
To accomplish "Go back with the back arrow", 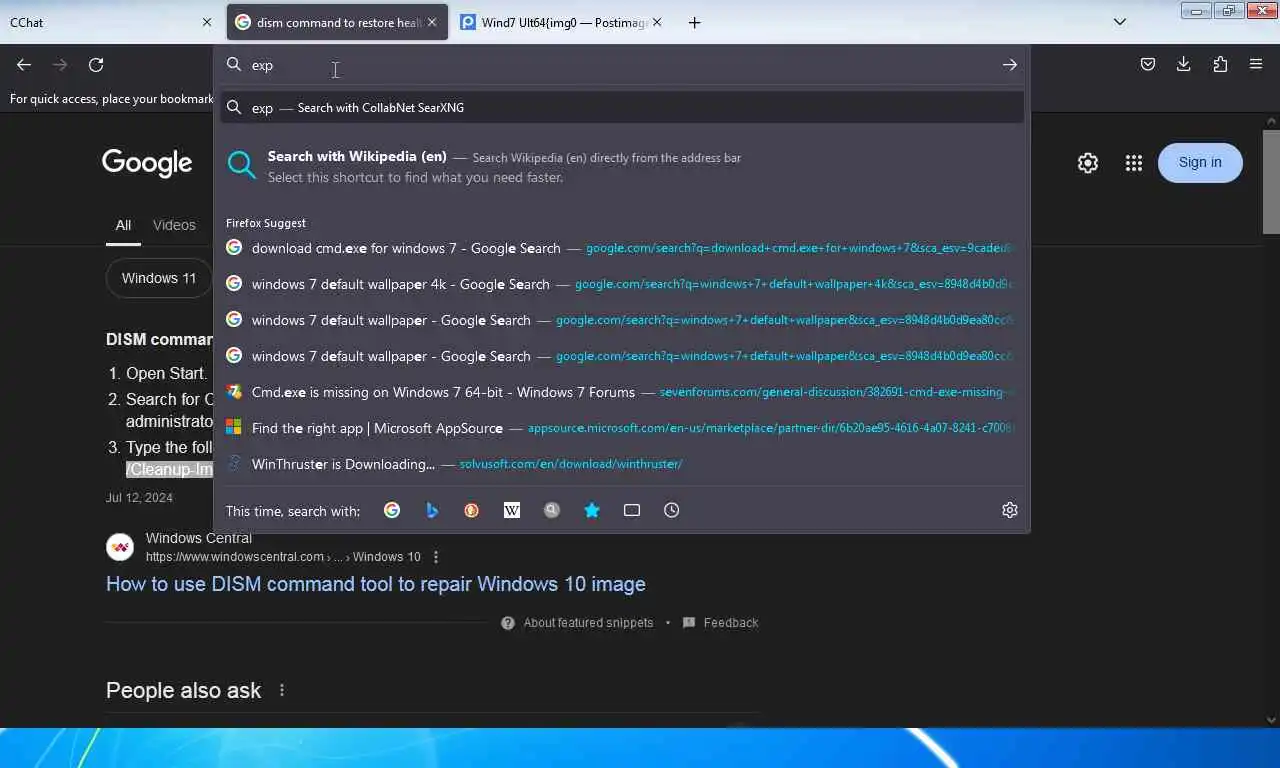I will click(x=24, y=65).
